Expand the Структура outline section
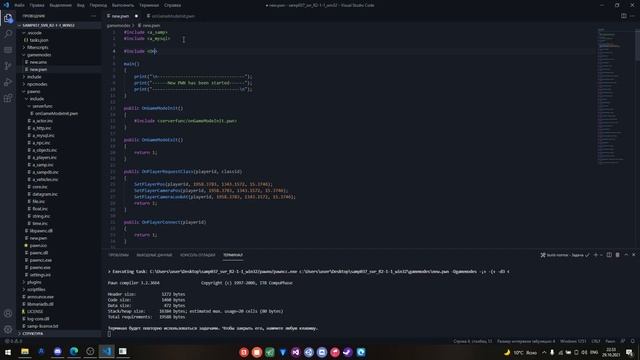640x360 pixels. 59,333
